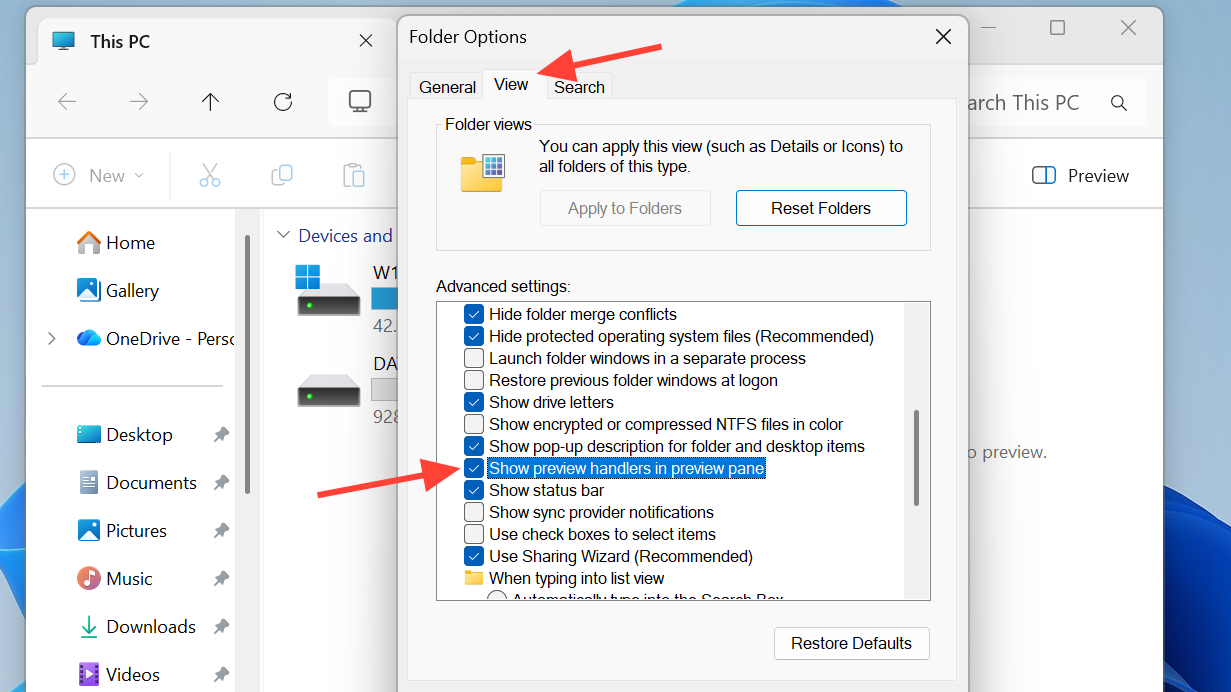
Task: Click the Copy icon in toolbar
Action: [x=282, y=175]
